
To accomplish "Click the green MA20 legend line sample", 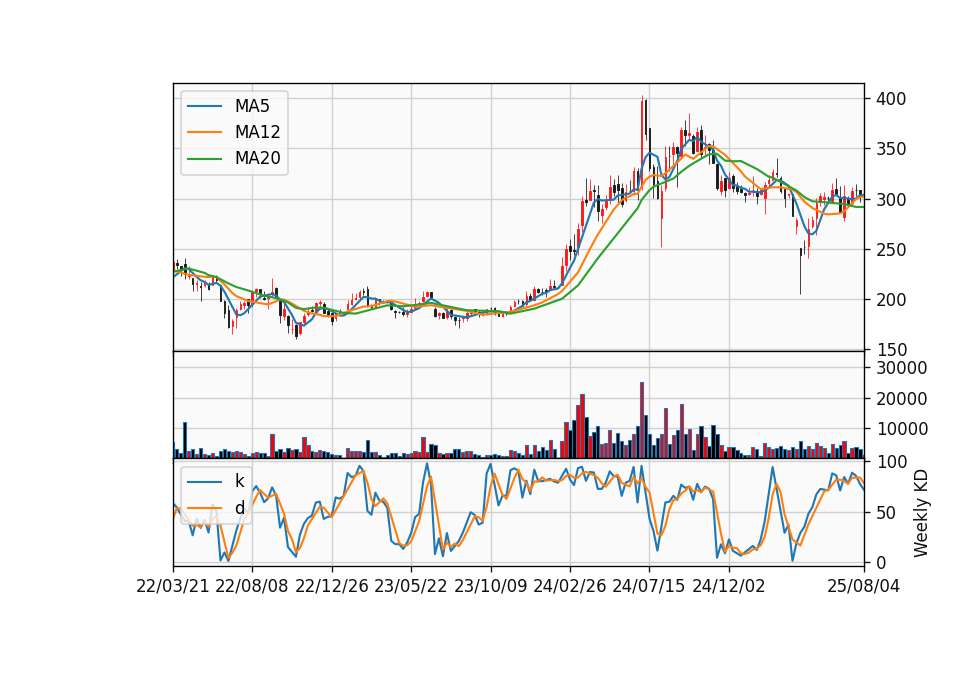I will pos(204,158).
